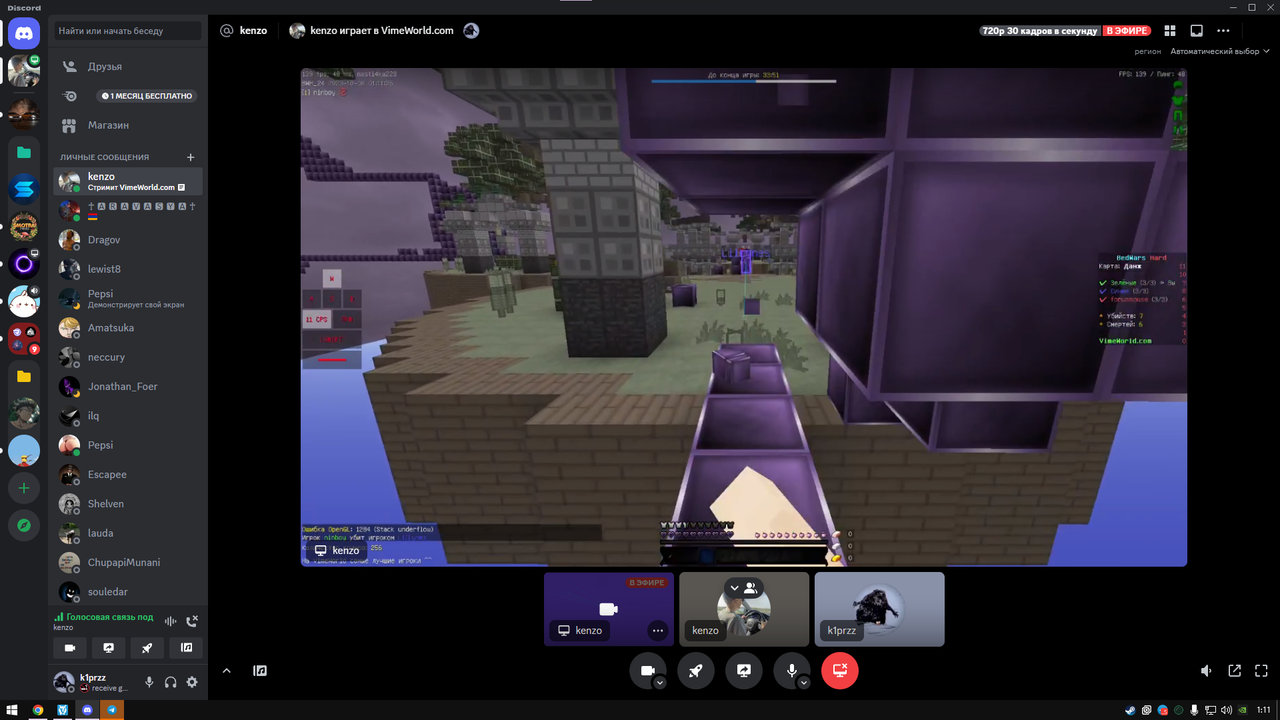Open Windows Start menu
The height and width of the screenshot is (720, 1280).
(12, 710)
